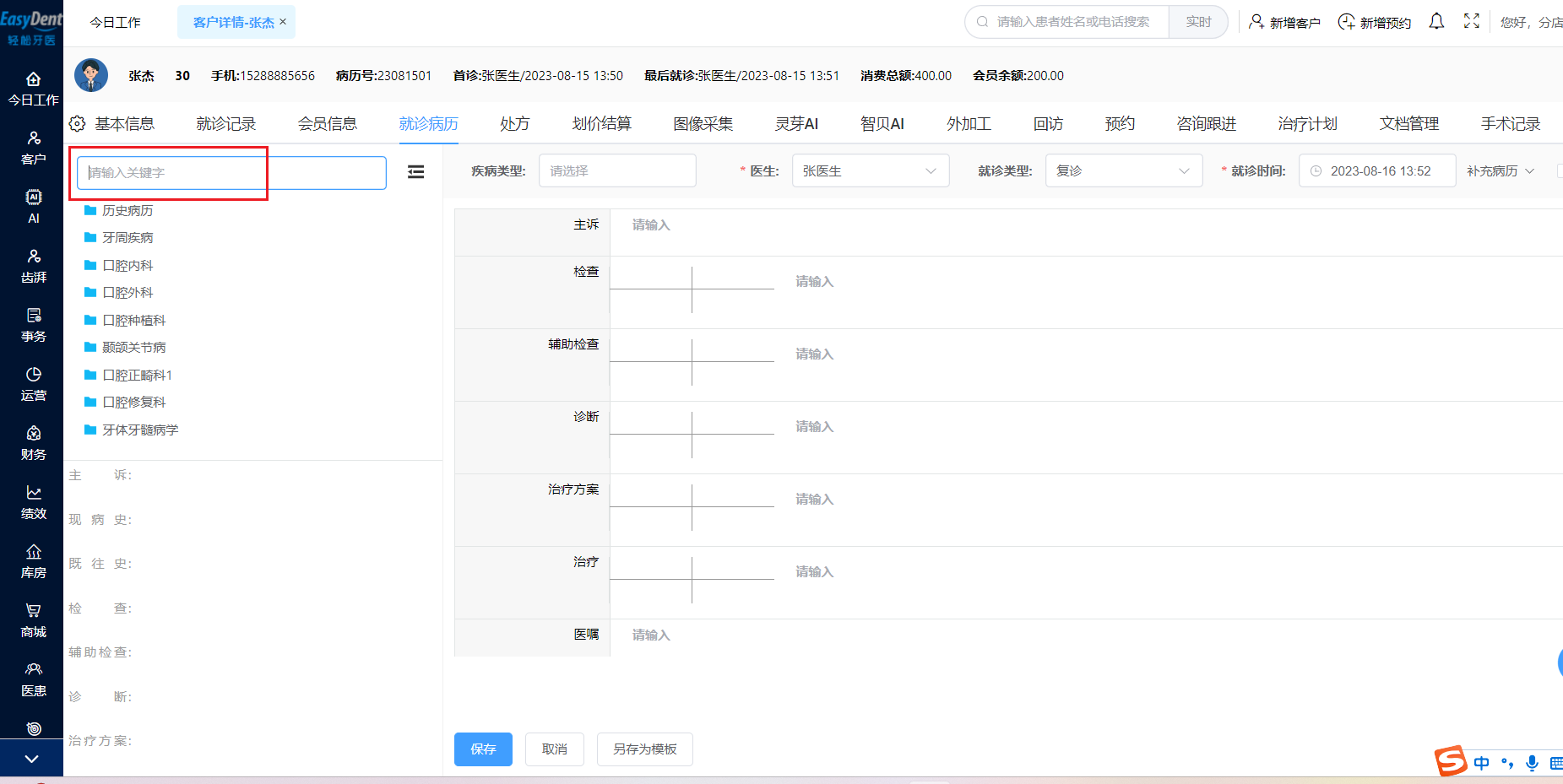Image resolution: width=1563 pixels, height=784 pixels.
Task: Open the 财务 sidebar module
Action: pyautogui.click(x=33, y=444)
